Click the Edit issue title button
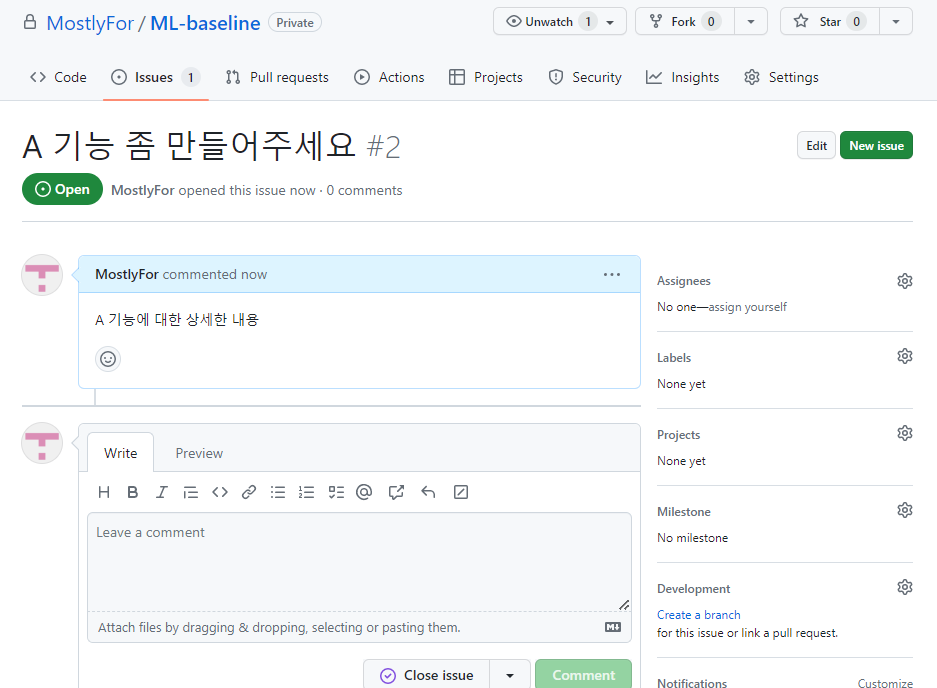 click(x=816, y=145)
